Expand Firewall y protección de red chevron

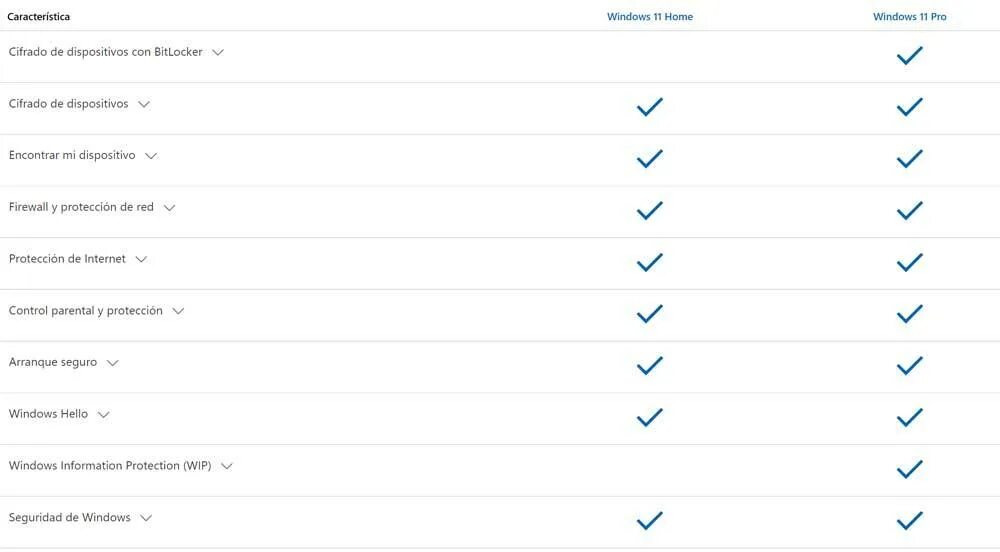click(x=169, y=208)
